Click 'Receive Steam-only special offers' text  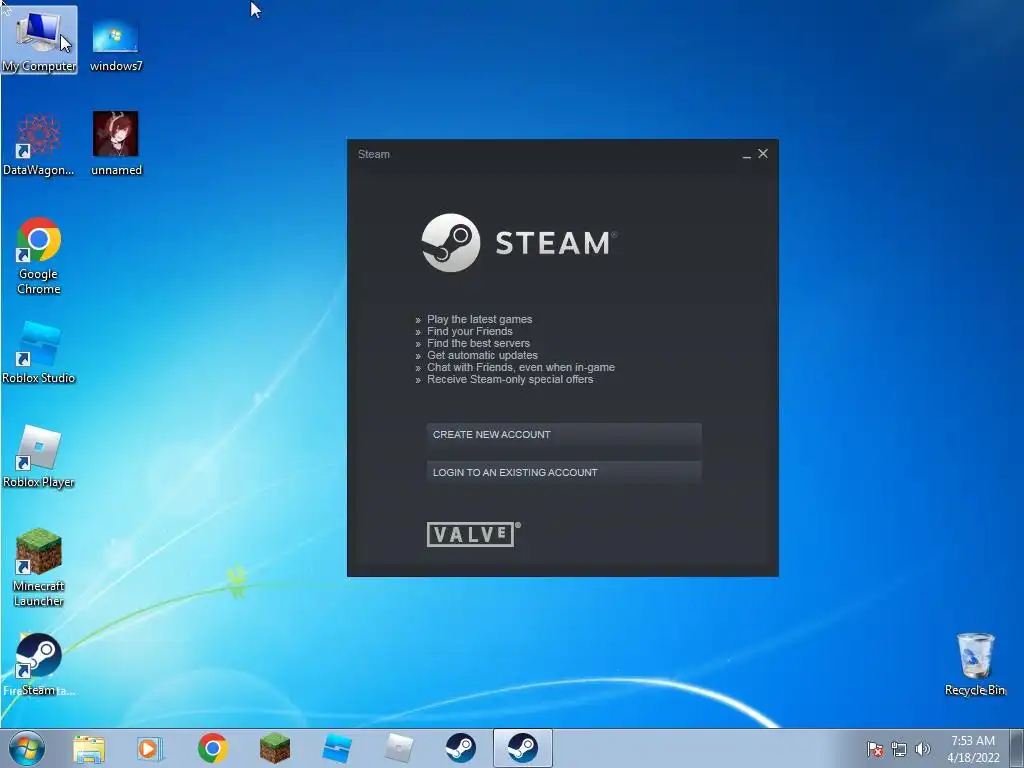pyautogui.click(x=510, y=379)
